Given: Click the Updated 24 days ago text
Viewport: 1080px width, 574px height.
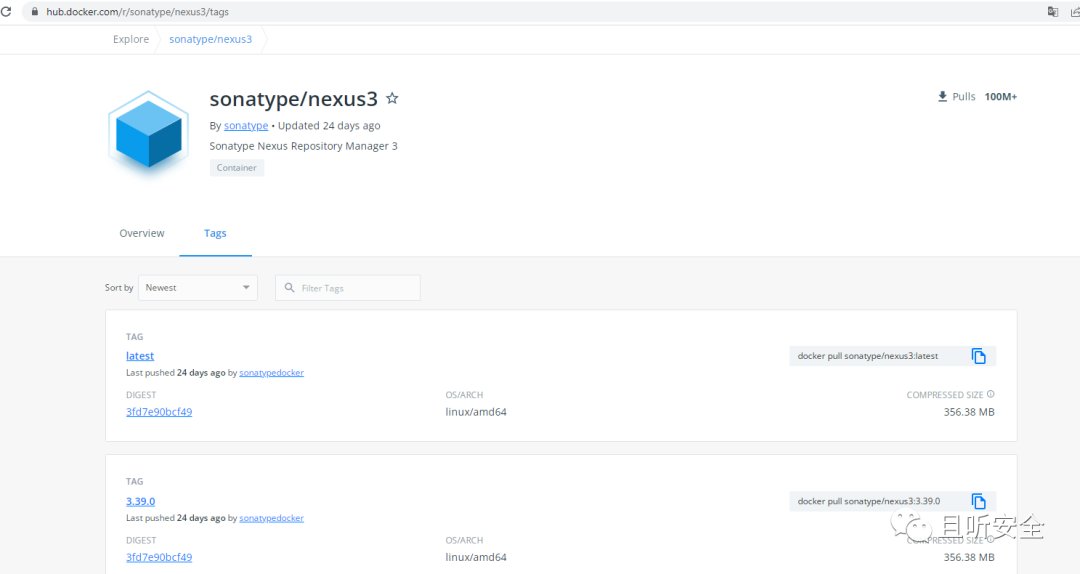Looking at the screenshot, I should click(329, 125).
